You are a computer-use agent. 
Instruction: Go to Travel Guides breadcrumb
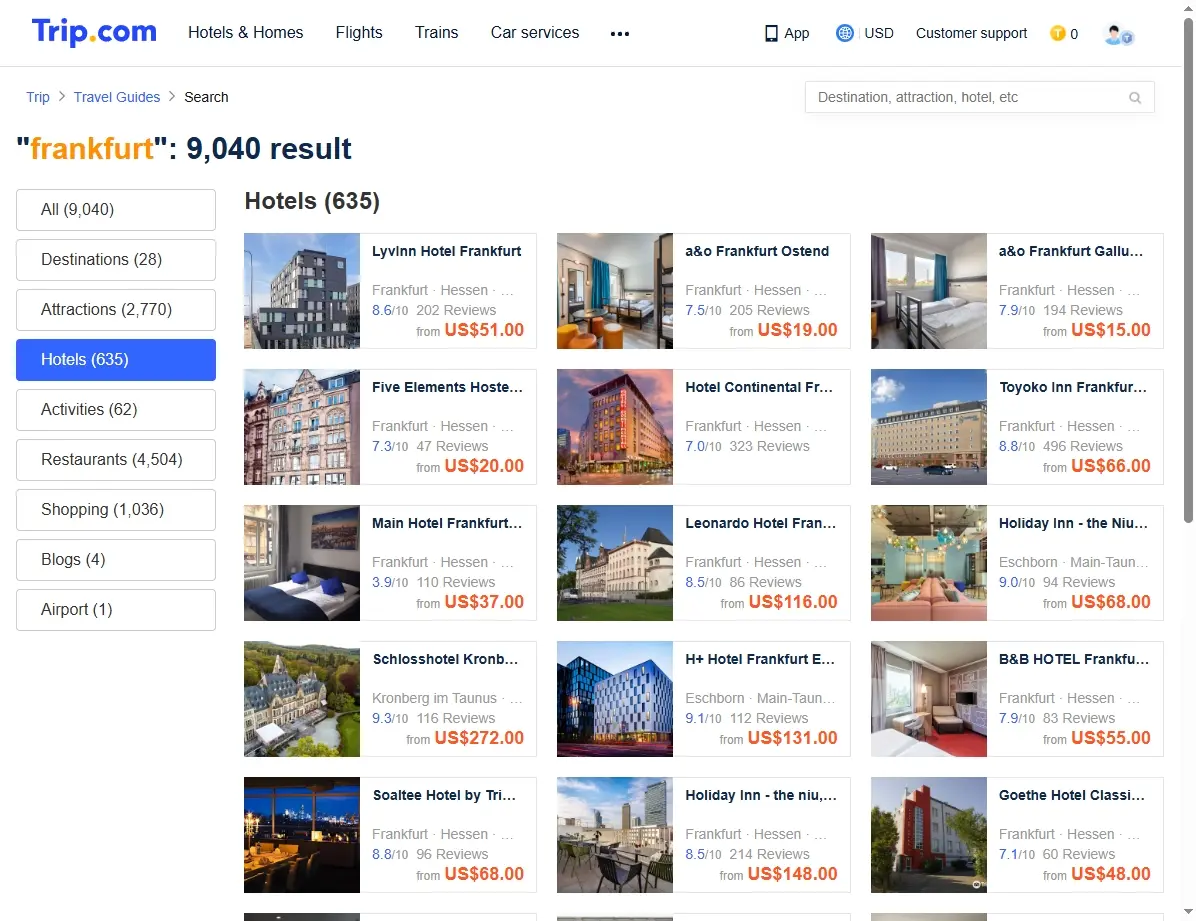click(x=117, y=97)
